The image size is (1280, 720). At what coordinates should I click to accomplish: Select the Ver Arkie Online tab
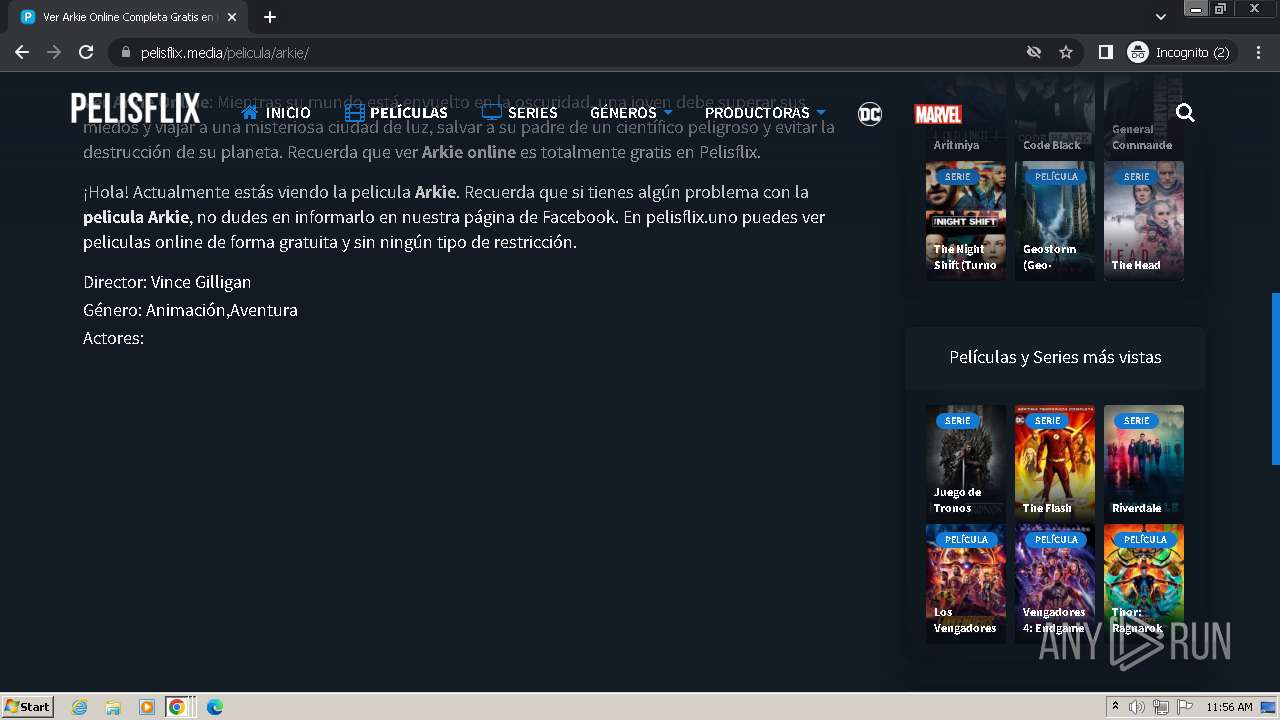128,17
